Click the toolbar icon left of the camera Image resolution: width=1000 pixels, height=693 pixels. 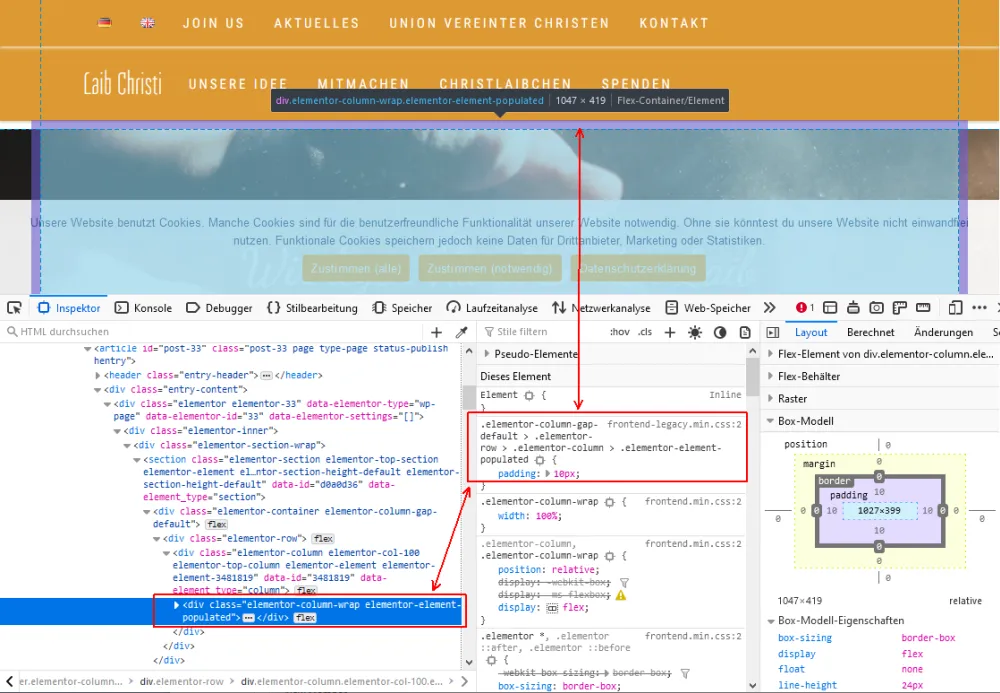853,308
